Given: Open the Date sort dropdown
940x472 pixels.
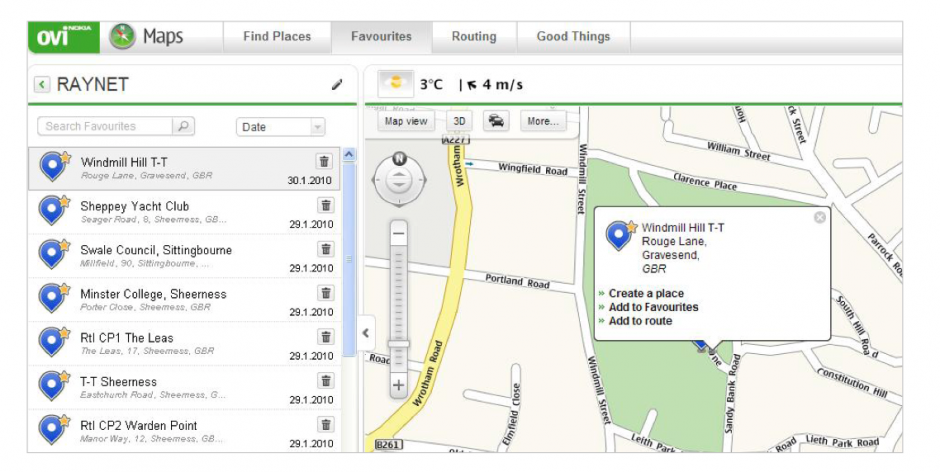Looking at the screenshot, I should click(x=281, y=127).
